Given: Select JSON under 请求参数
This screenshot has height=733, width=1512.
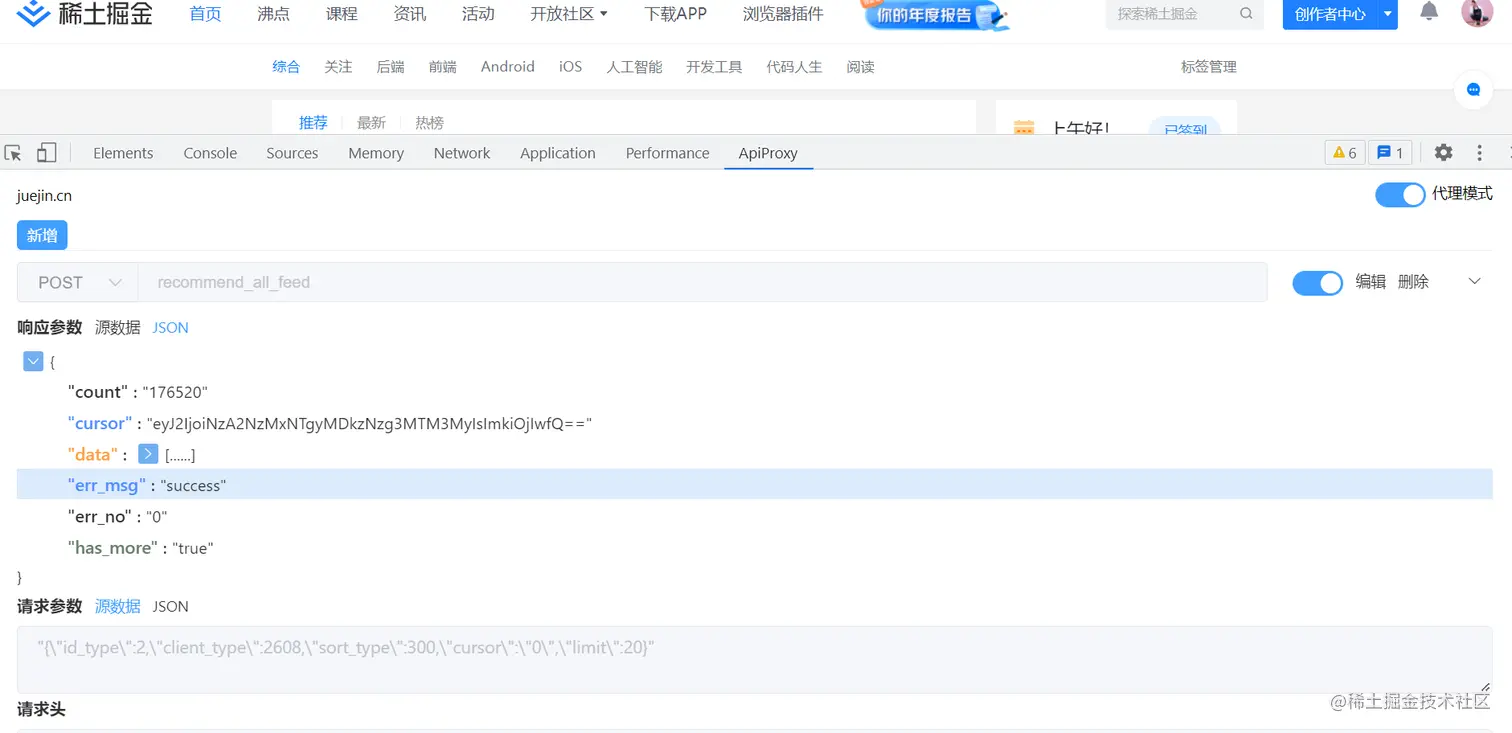Looking at the screenshot, I should point(170,606).
